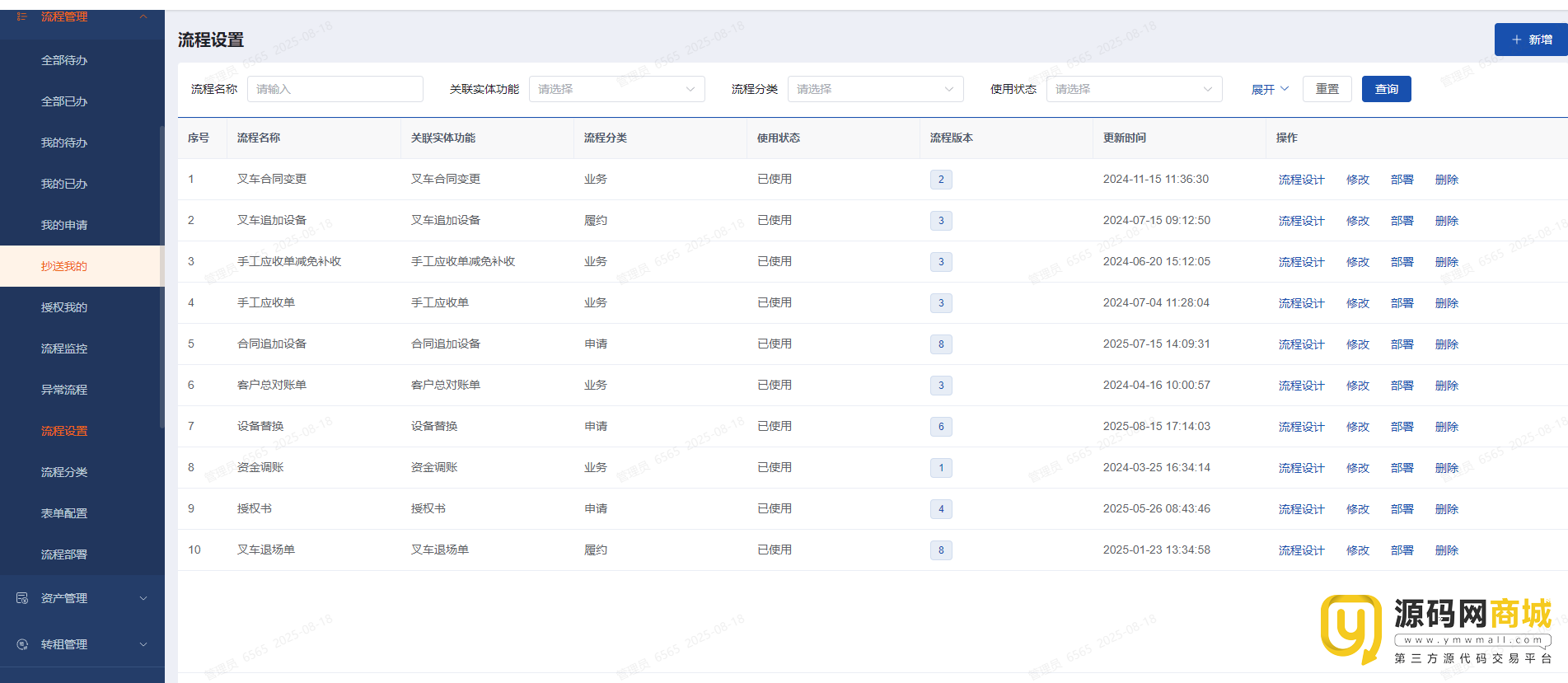Expand more filters with 展开
The height and width of the screenshot is (683, 1568).
click(1270, 89)
